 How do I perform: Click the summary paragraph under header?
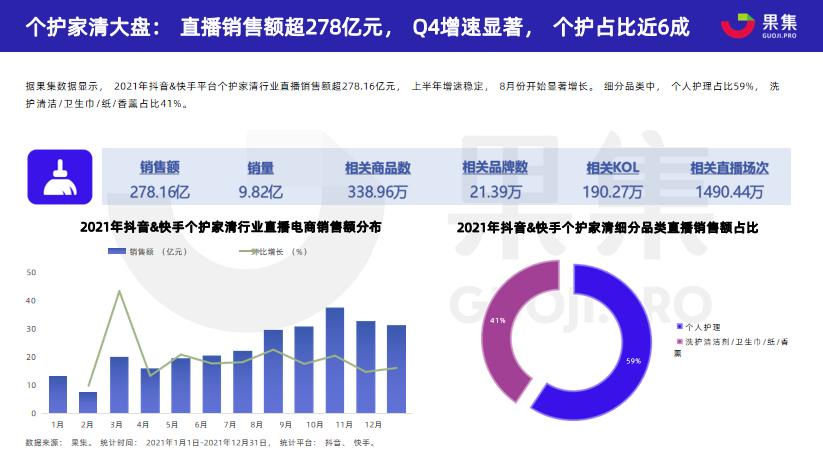(x=403, y=94)
